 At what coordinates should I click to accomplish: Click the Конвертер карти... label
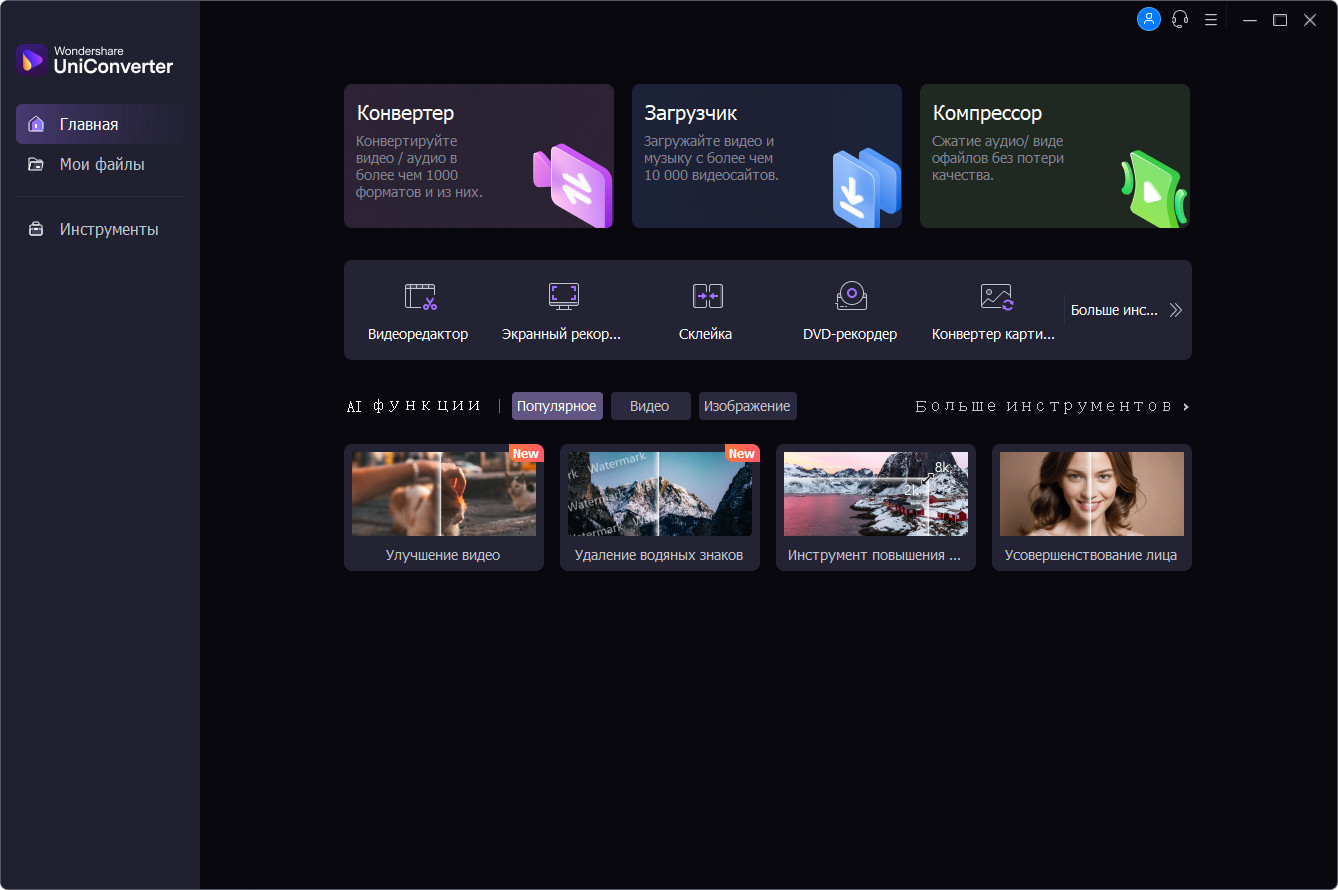click(993, 334)
